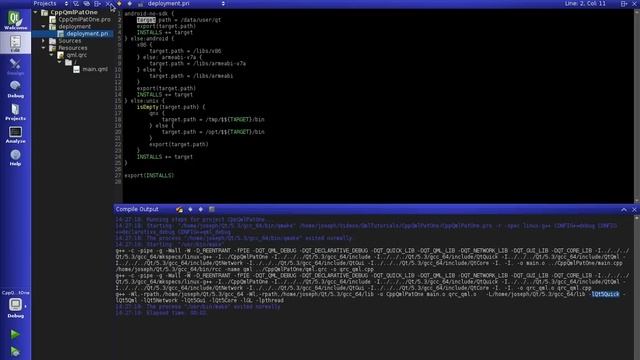
Task: Open Help mode in the sidebar
Action: click(x=15, y=158)
